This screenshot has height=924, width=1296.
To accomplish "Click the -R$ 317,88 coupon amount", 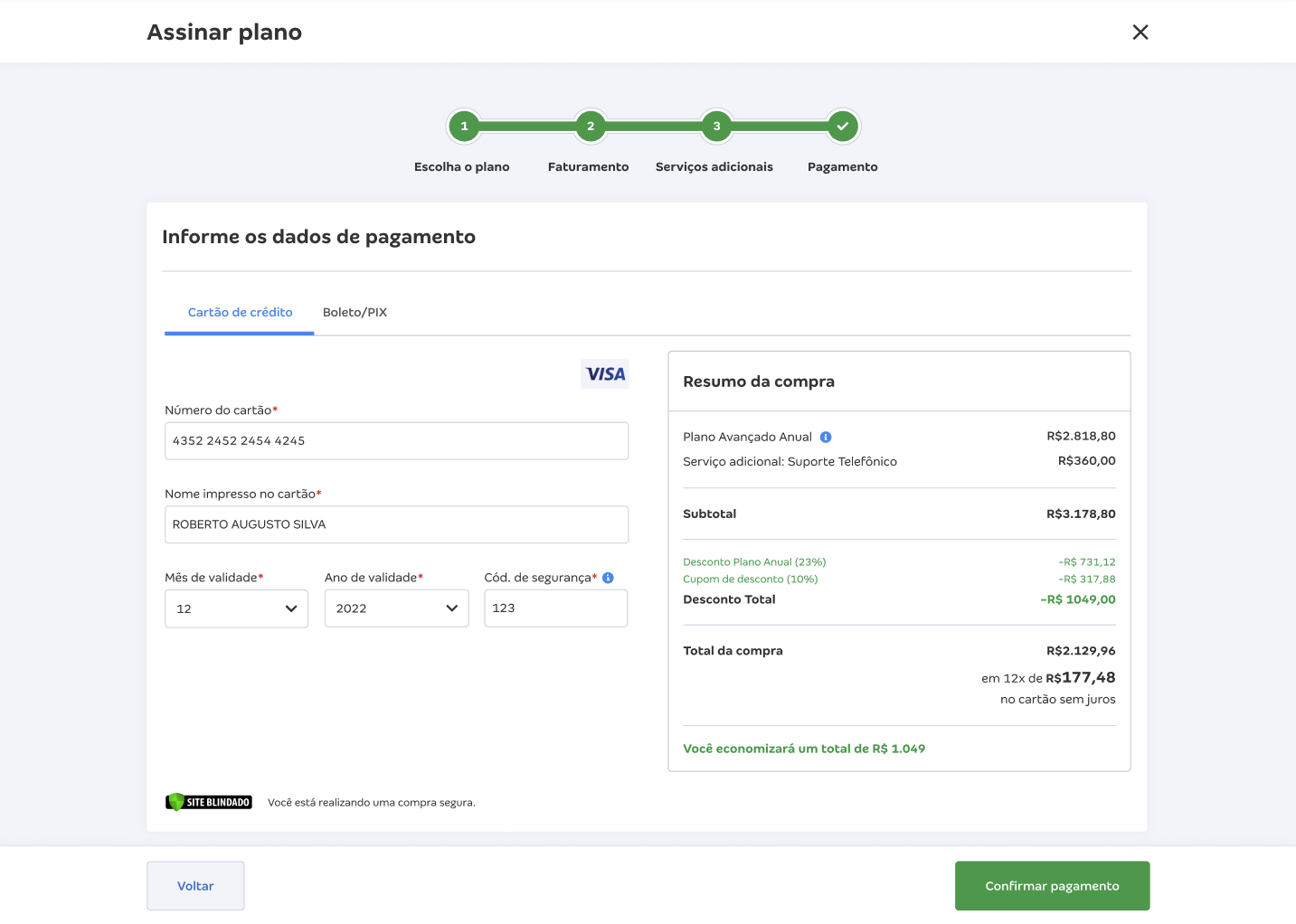I will point(1087,580).
